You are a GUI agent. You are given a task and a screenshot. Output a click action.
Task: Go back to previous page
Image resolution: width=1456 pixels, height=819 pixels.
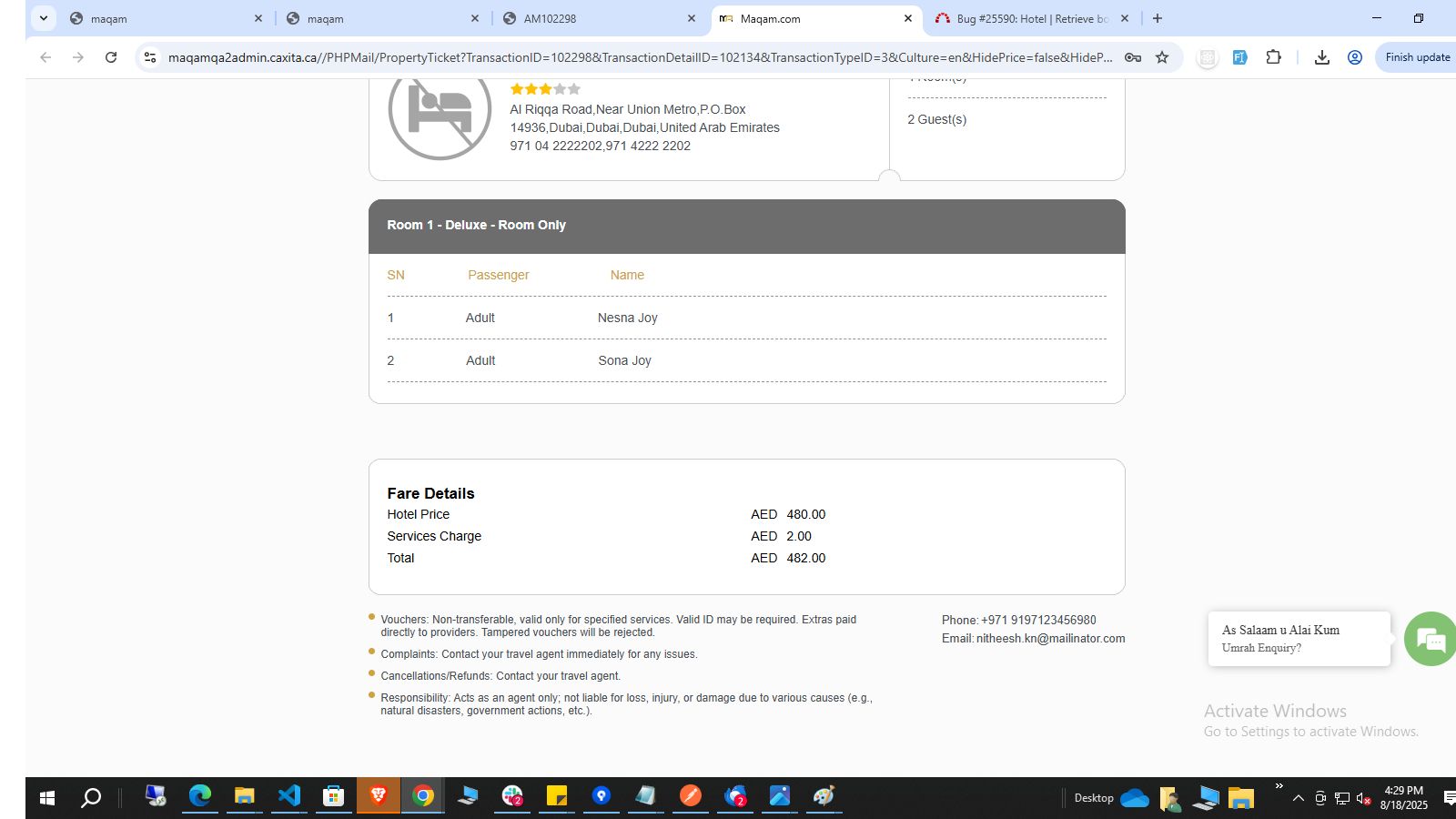pos(45,57)
